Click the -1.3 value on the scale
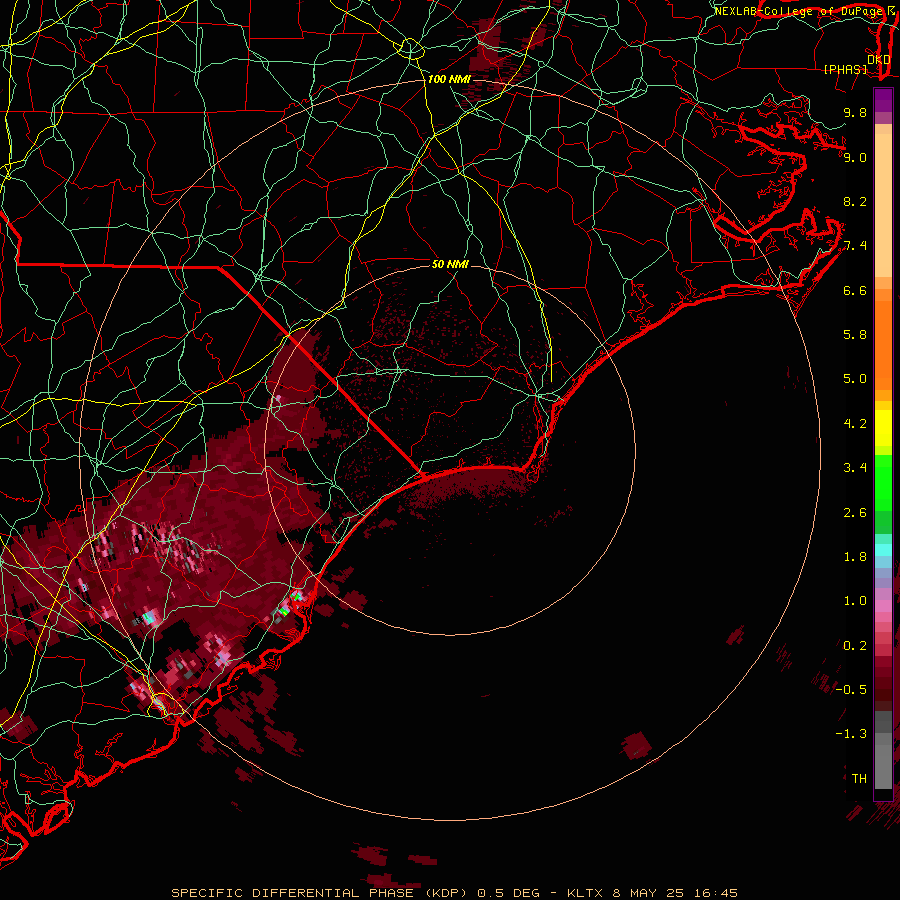 click(x=851, y=734)
